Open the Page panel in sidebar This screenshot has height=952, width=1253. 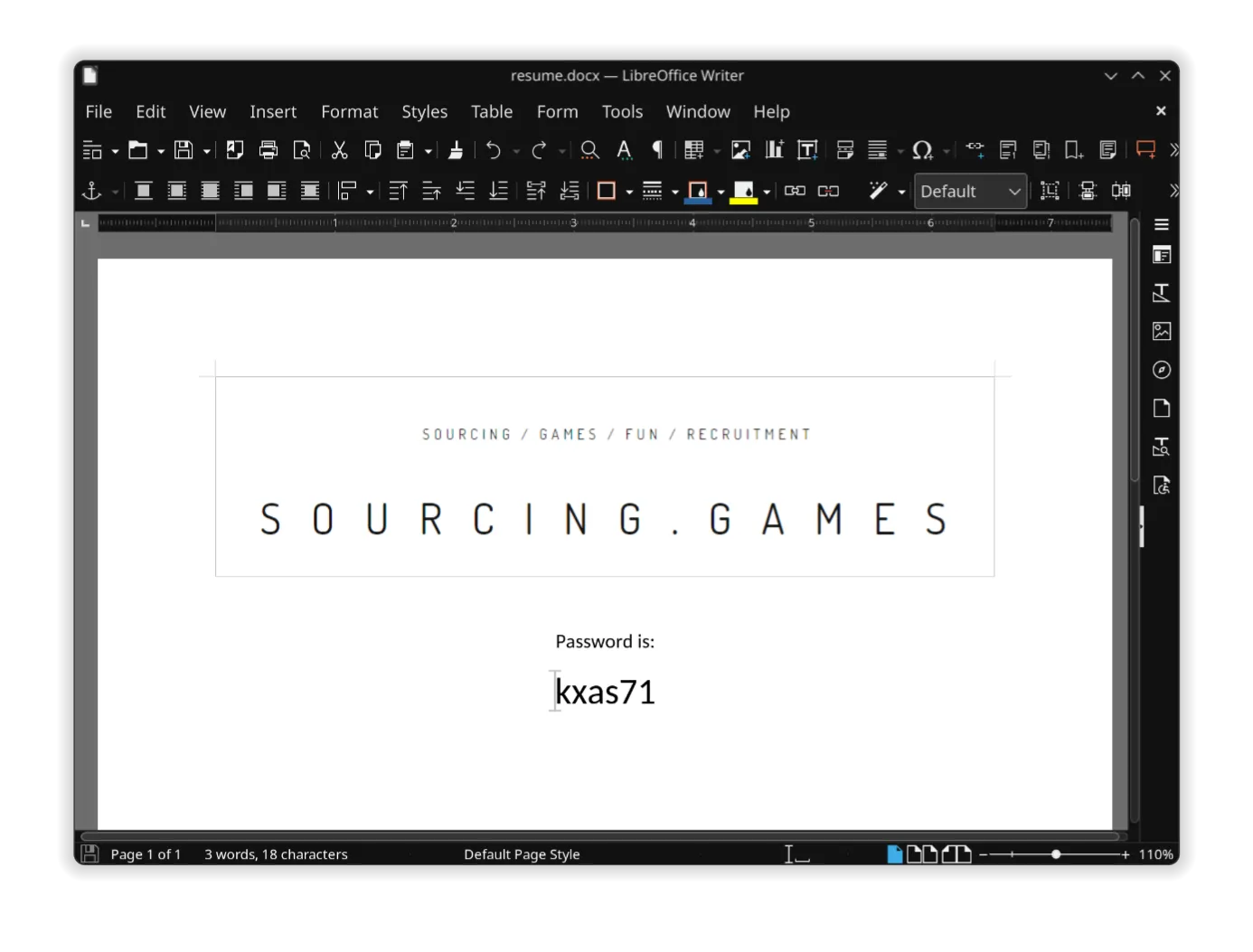(1162, 409)
